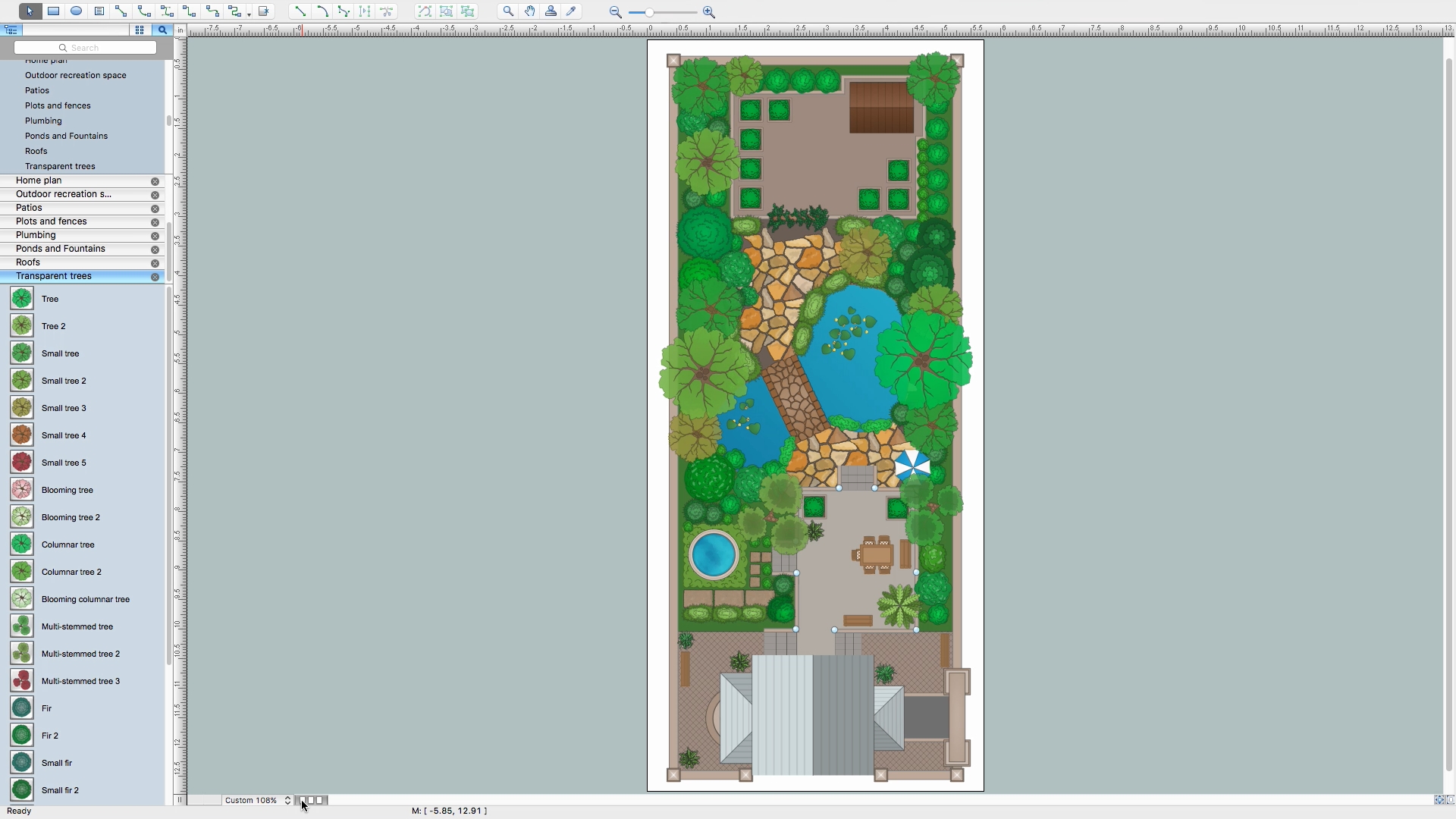The image size is (1456, 819).
Task: Select the Scissors split tool
Action: pos(388,11)
